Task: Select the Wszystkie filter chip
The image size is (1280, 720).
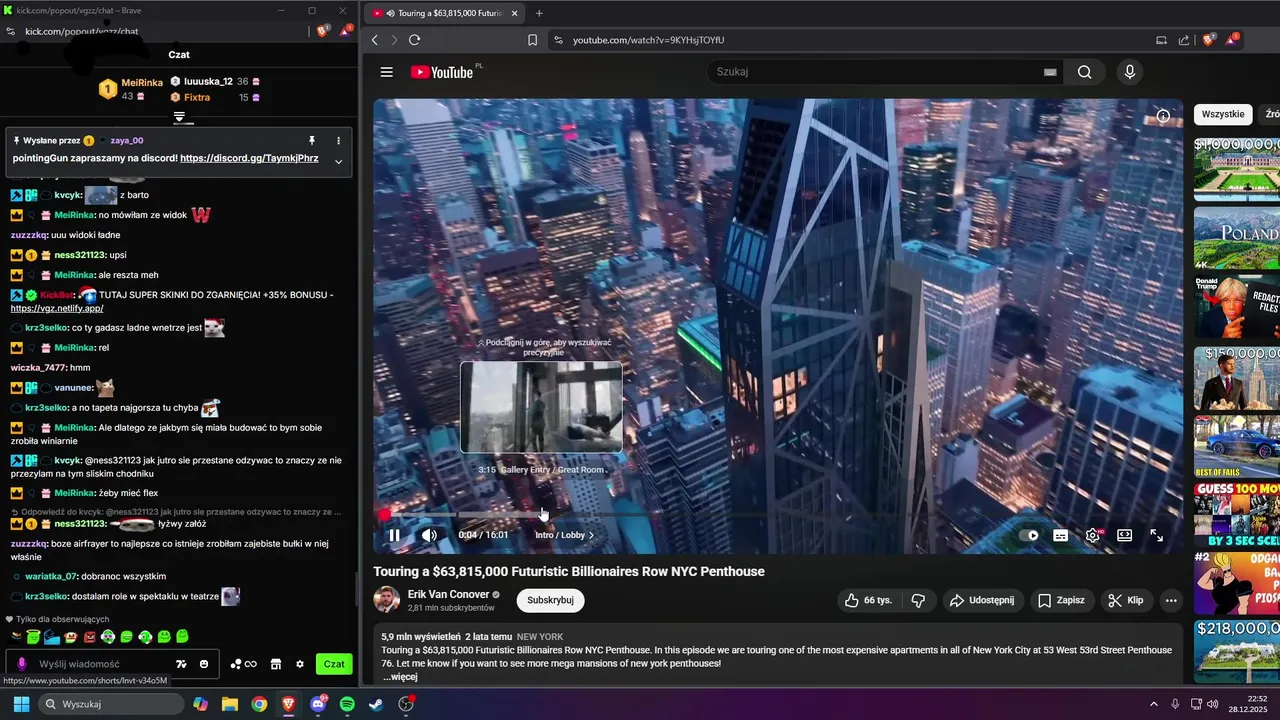Action: pos(1223,114)
